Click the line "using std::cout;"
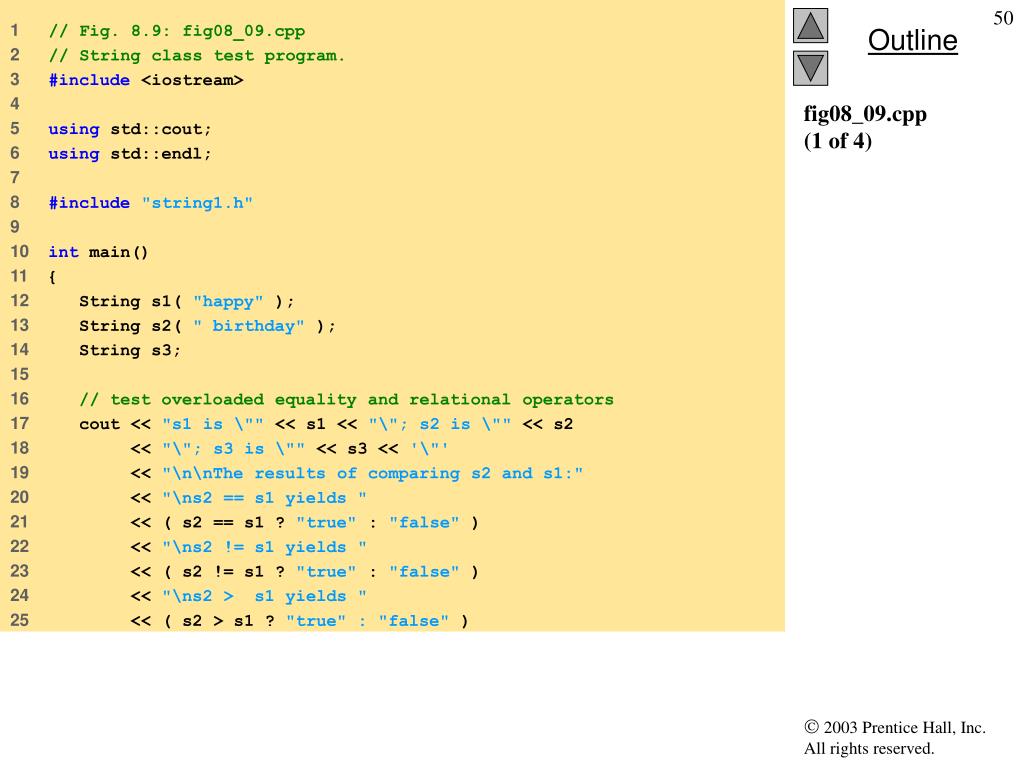Image resolution: width=1024 pixels, height=768 pixels. click(130, 129)
